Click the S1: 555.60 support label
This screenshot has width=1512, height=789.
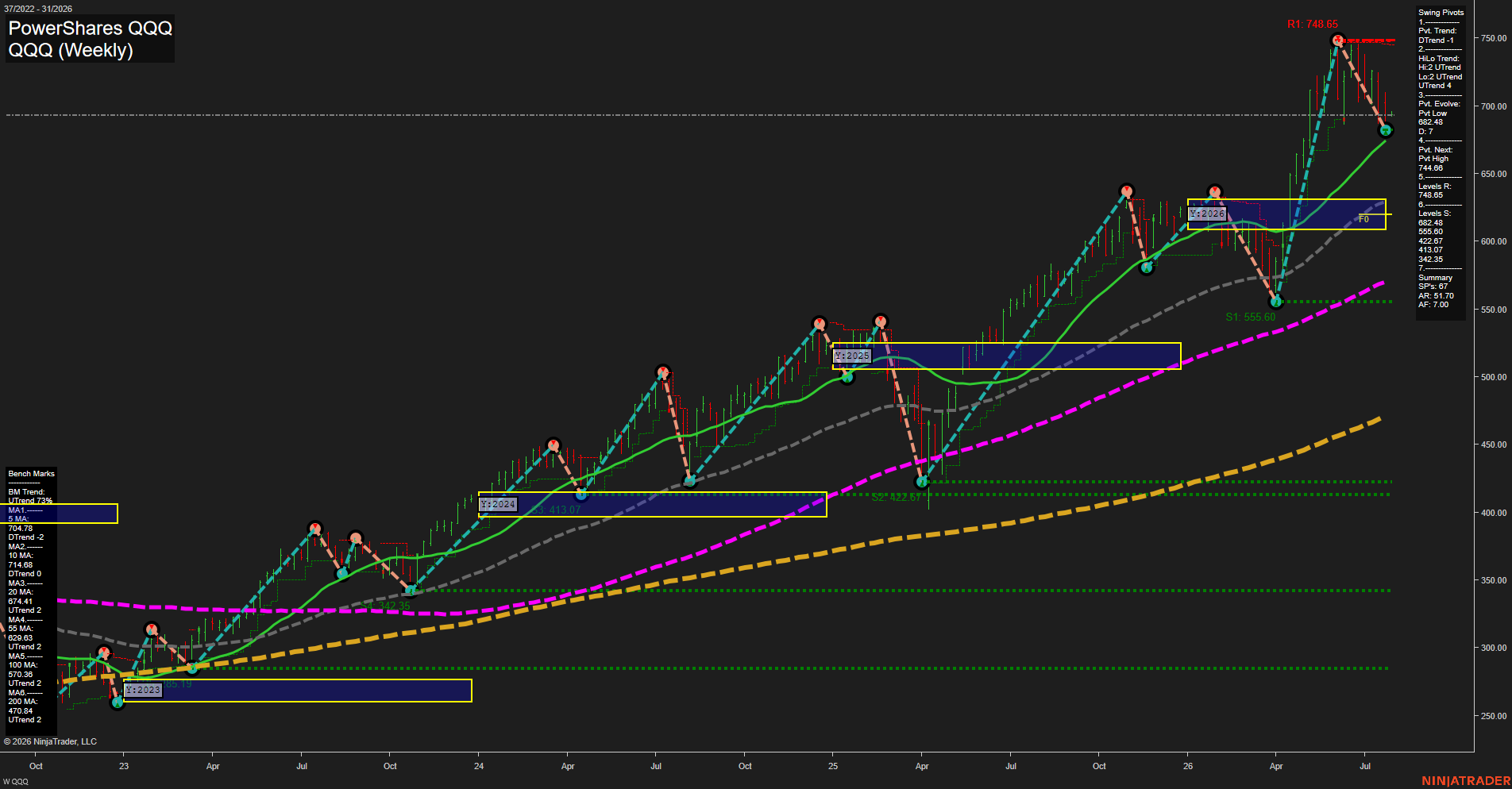[x=1250, y=317]
